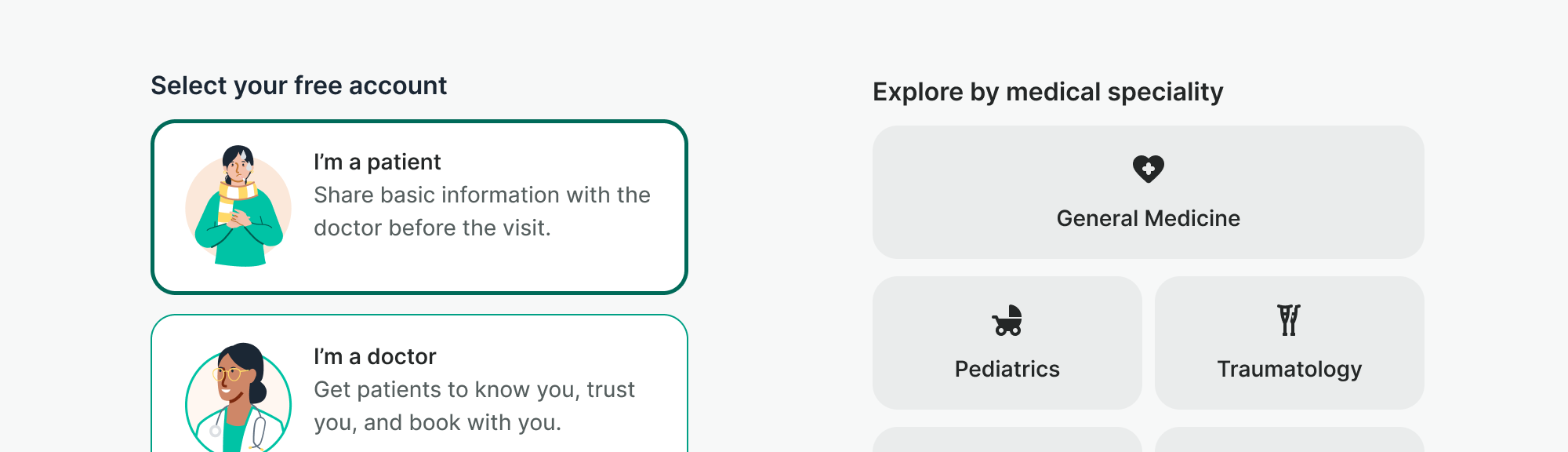Open the partially visible card below Pediatrics

pyautogui.click(x=1007, y=440)
